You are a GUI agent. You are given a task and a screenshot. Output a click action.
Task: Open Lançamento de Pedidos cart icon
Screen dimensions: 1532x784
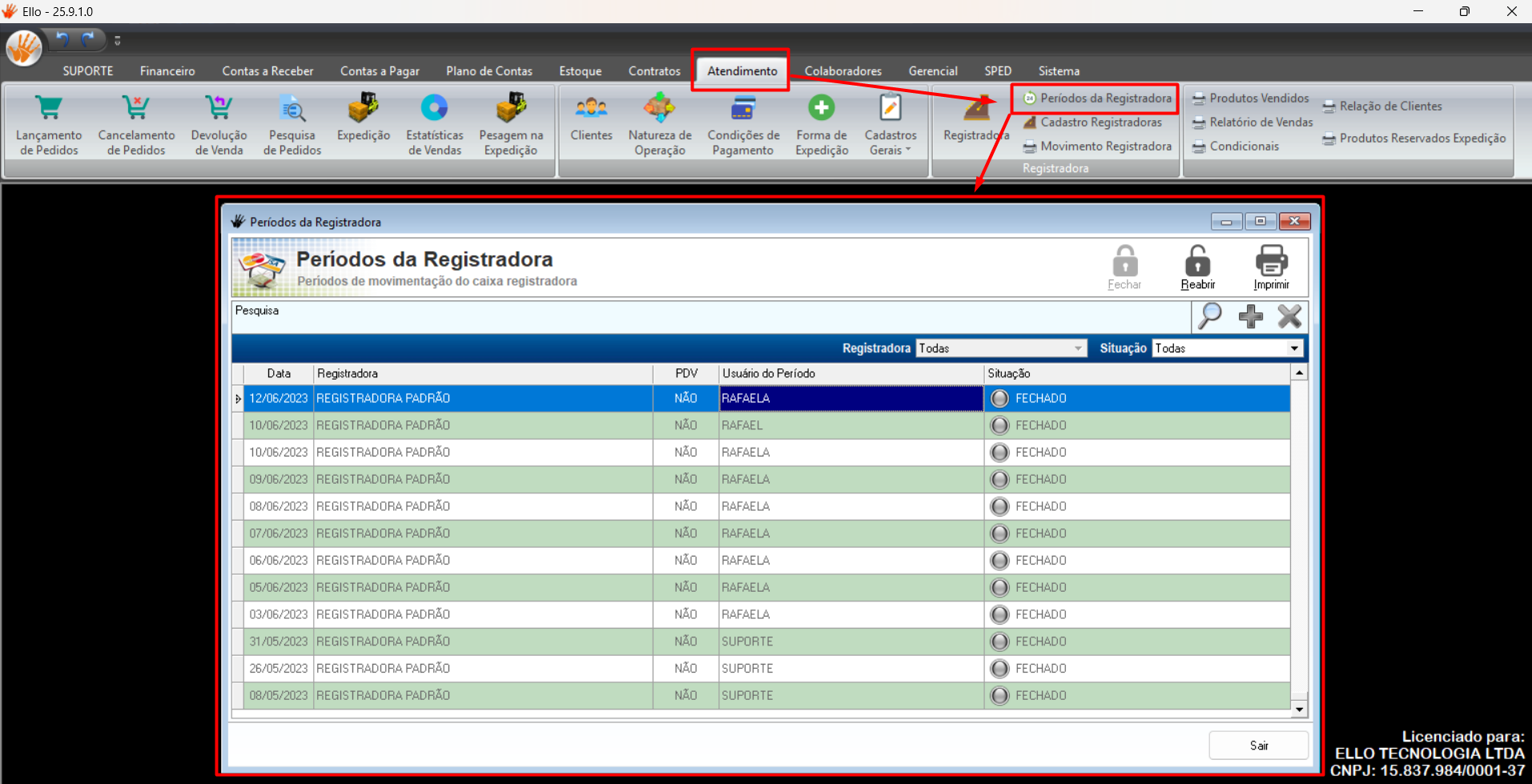coord(49,108)
